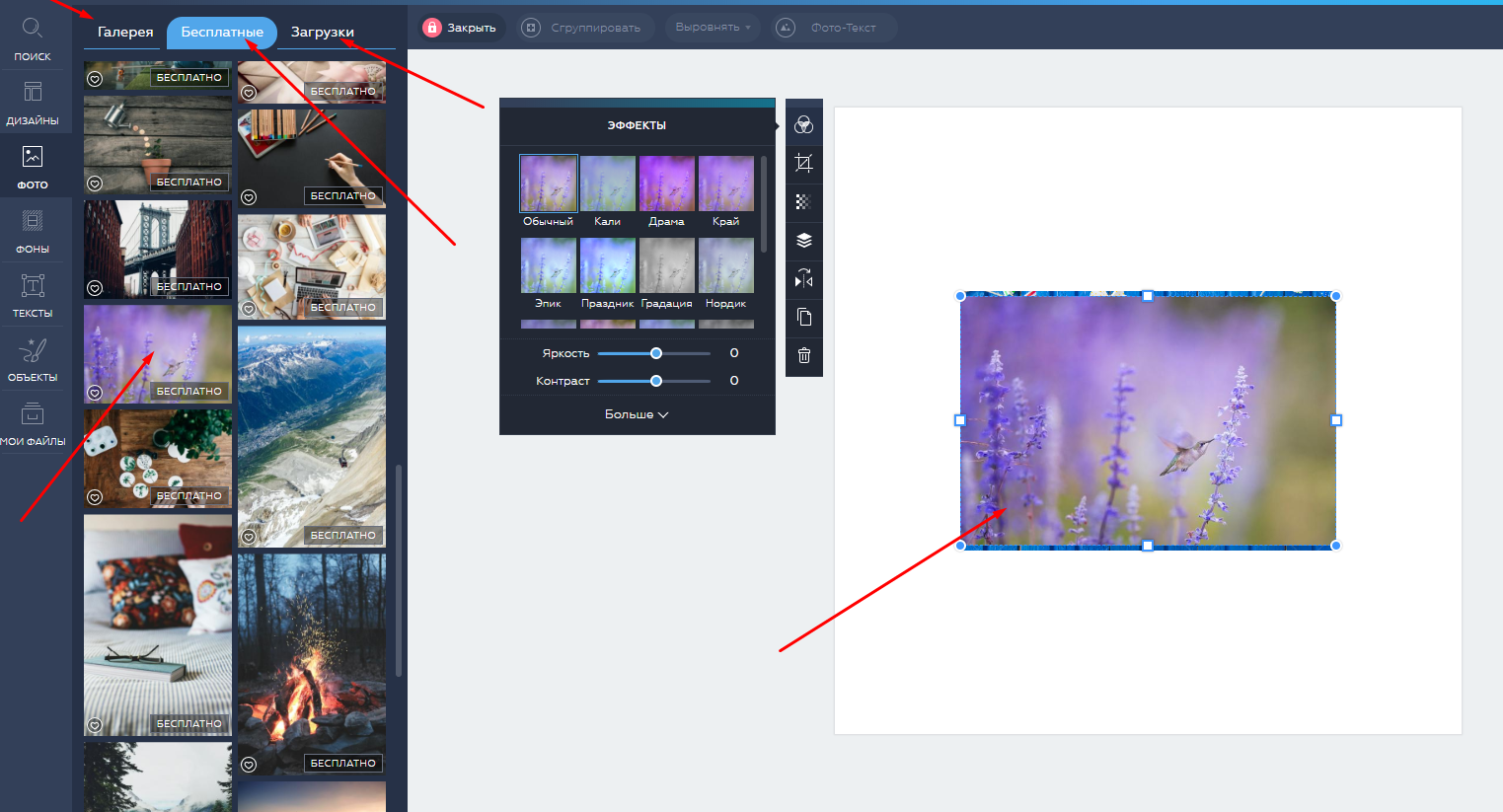
Task: Open the transparency checkerboard tool
Action: point(803,202)
